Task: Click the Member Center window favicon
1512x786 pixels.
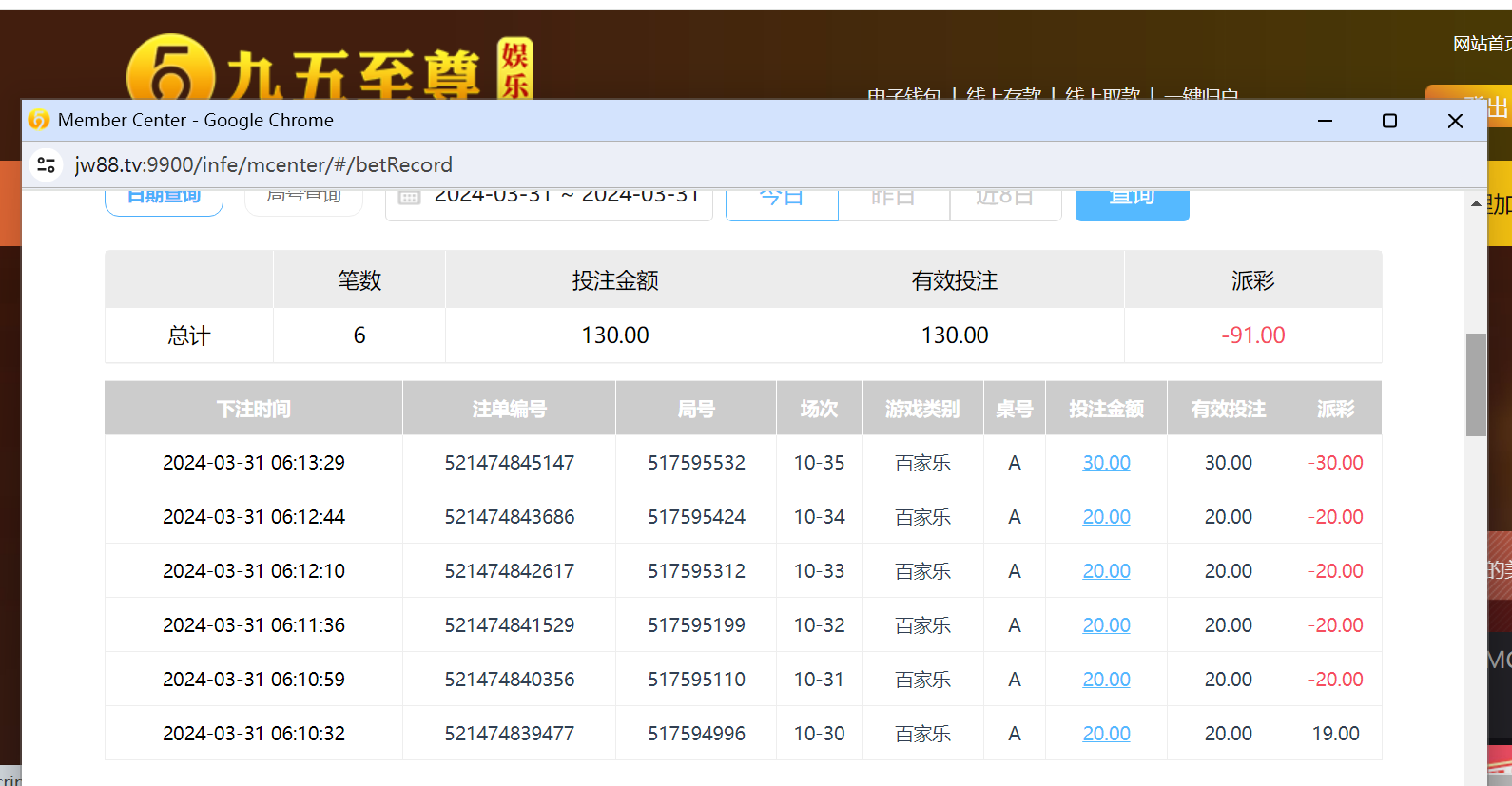Action: [39, 120]
